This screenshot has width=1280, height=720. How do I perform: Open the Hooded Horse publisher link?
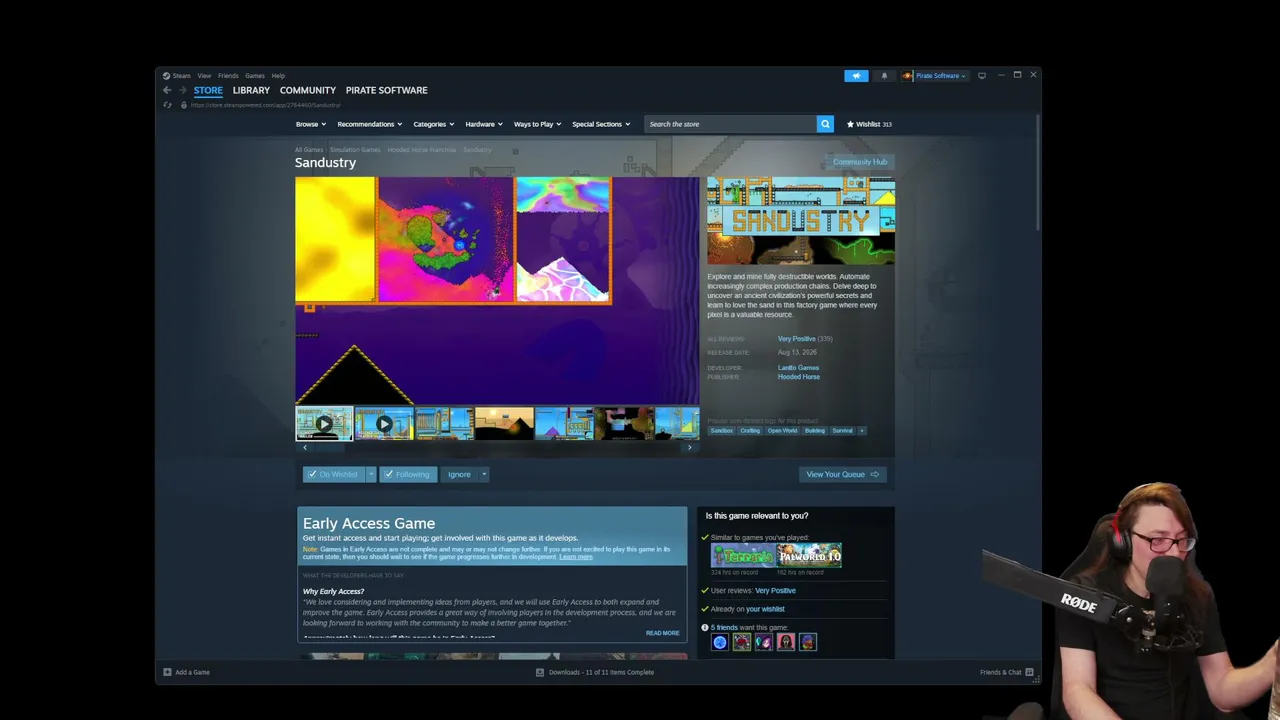pos(799,377)
